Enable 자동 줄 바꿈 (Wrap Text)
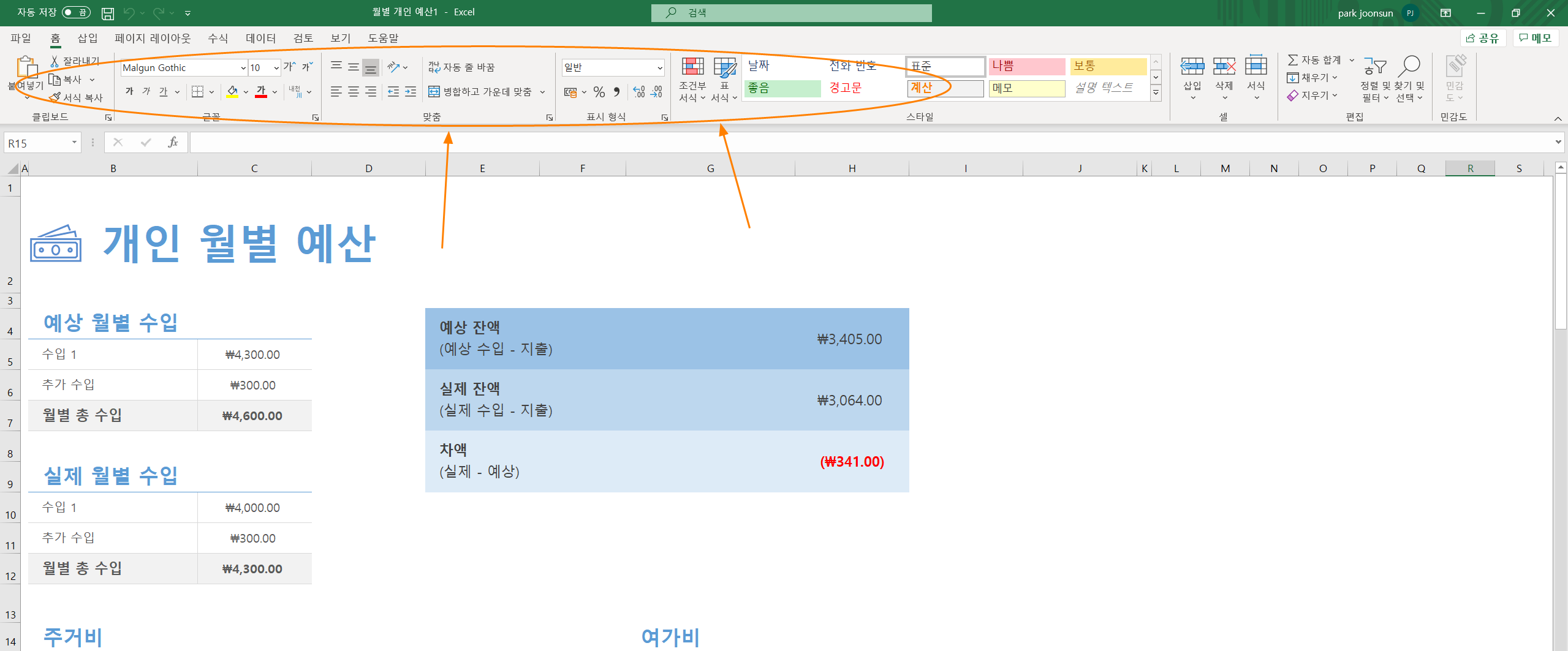This screenshot has height=651, width=1568. tap(464, 66)
